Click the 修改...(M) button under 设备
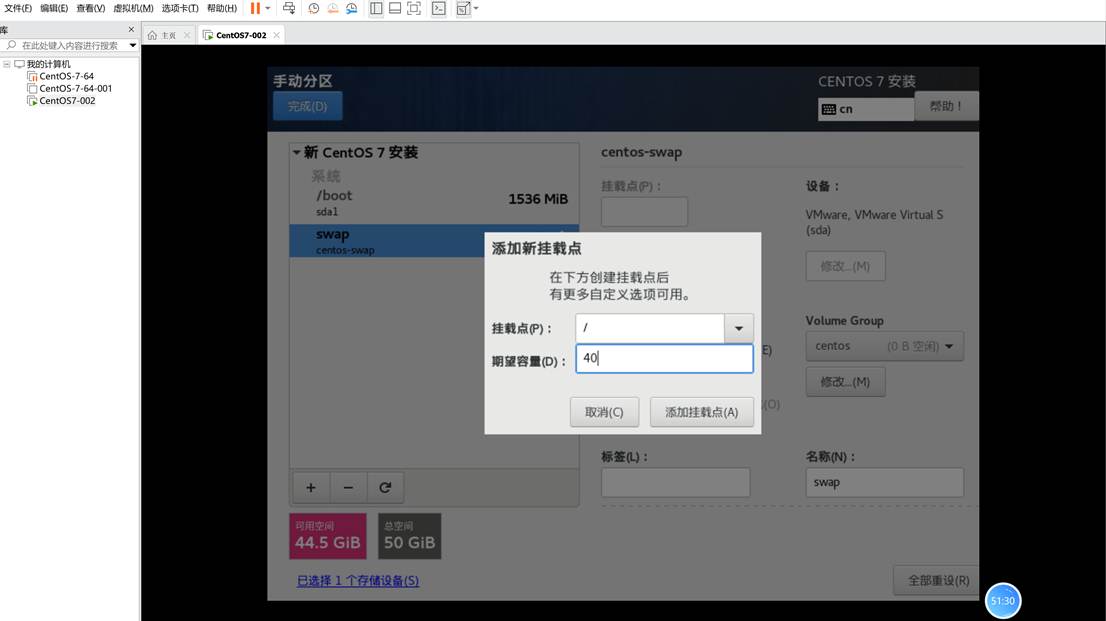The width and height of the screenshot is (1106, 621). point(845,266)
